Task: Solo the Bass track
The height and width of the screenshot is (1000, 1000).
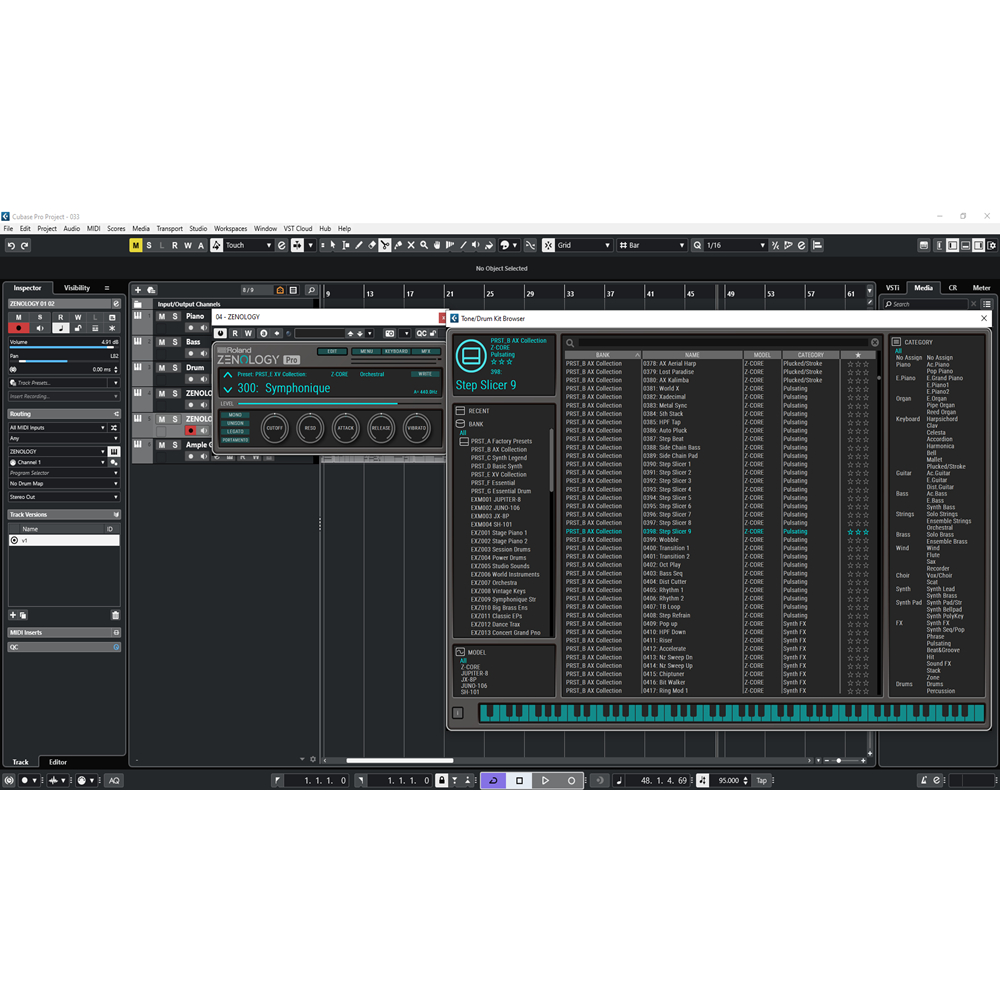Action: point(175,342)
